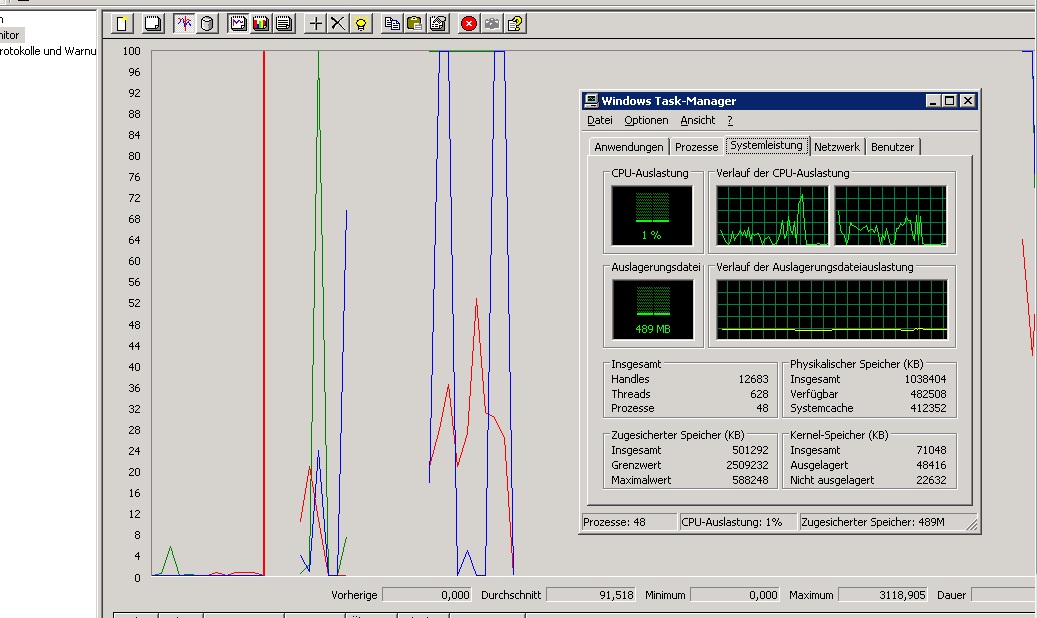This screenshot has width=1037, height=618.
Task: Click the Paste Counter List icon
Action: pyautogui.click(x=415, y=24)
